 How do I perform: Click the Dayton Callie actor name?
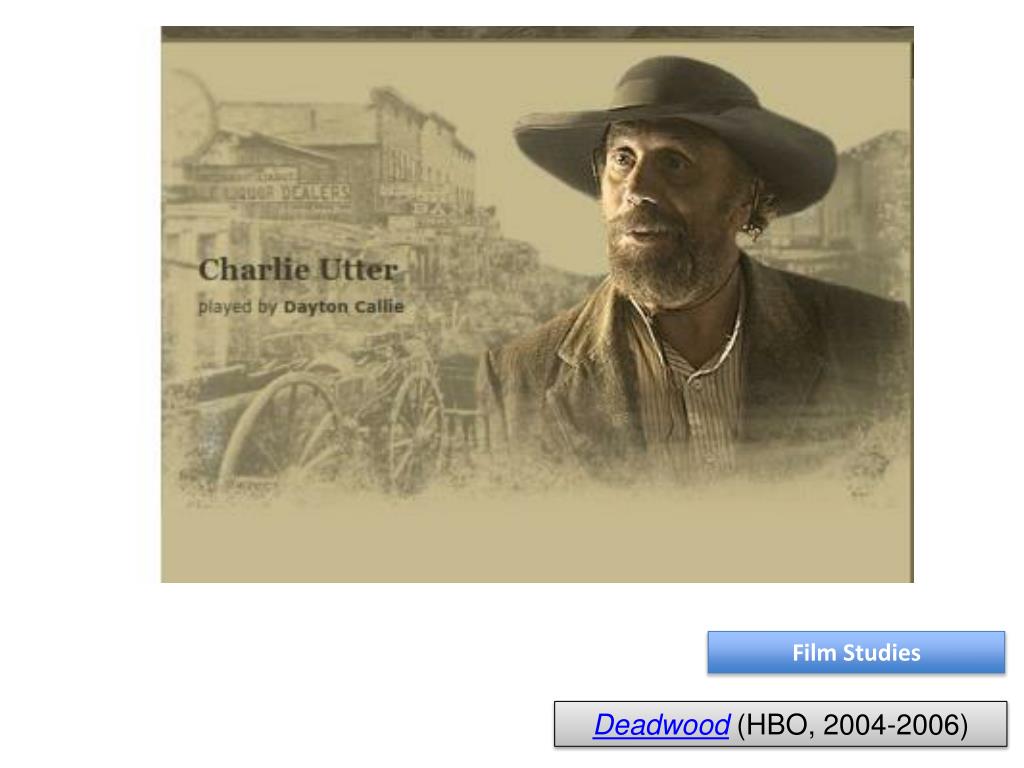[x=344, y=306]
